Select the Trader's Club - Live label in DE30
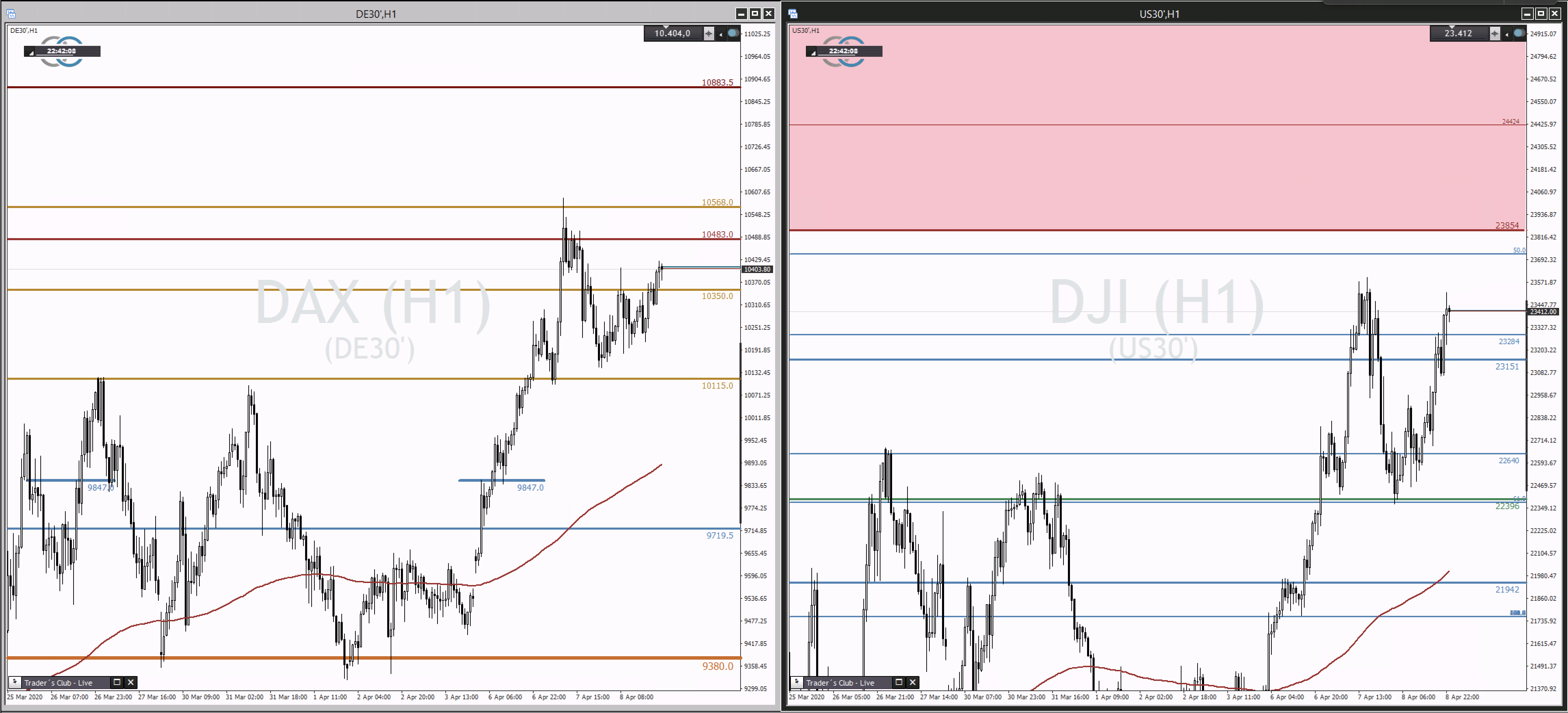Viewport: 1568px width, 713px height. (58, 683)
